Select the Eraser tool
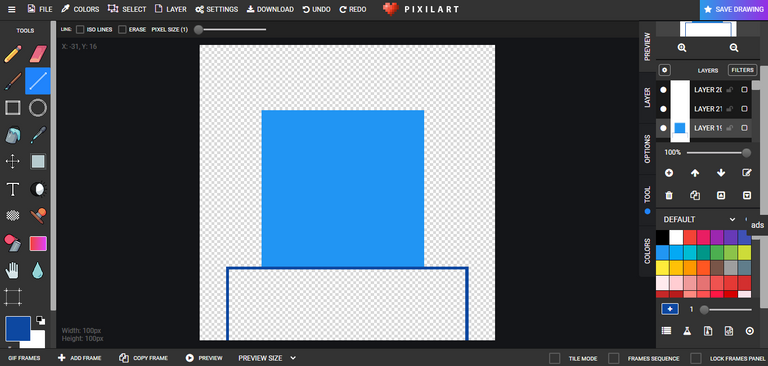768x366 pixels. tap(38, 54)
